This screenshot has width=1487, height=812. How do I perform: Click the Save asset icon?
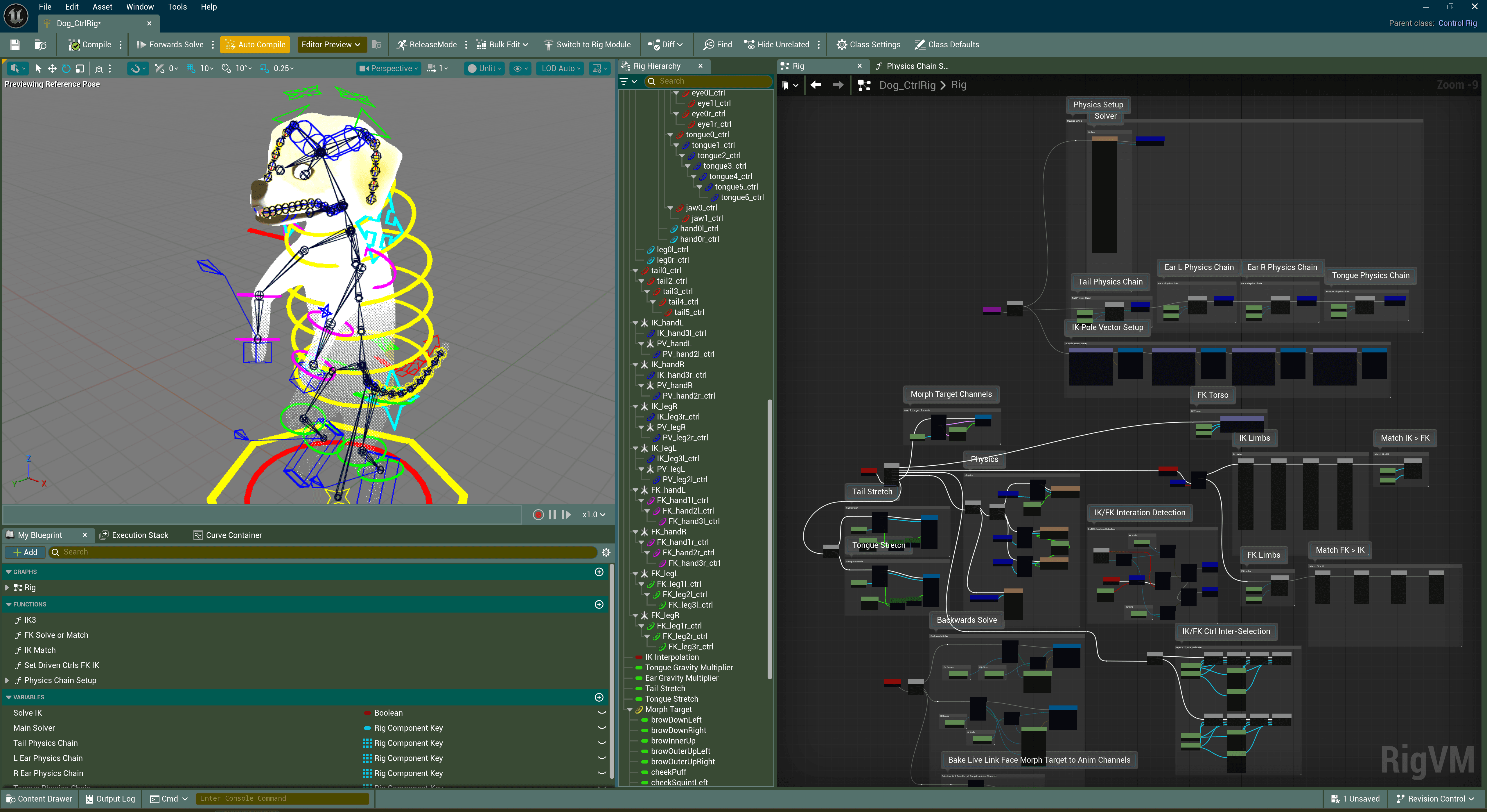point(16,44)
